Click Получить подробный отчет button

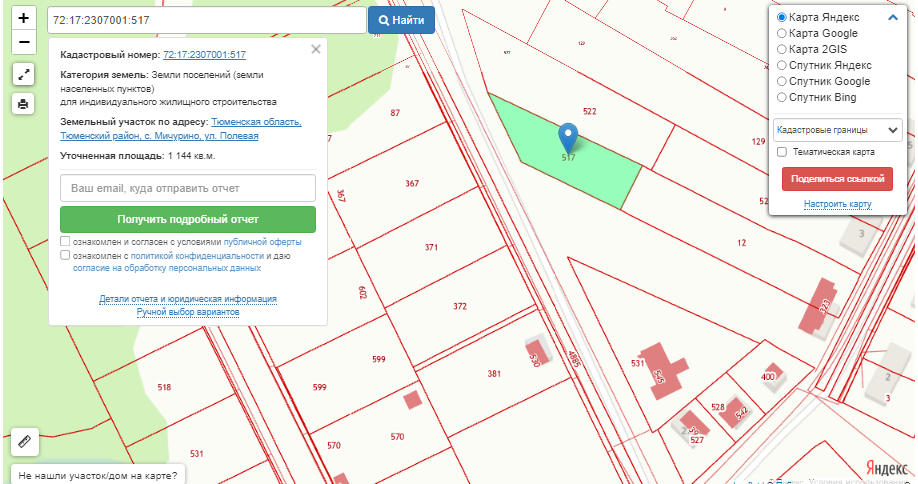pos(188,219)
